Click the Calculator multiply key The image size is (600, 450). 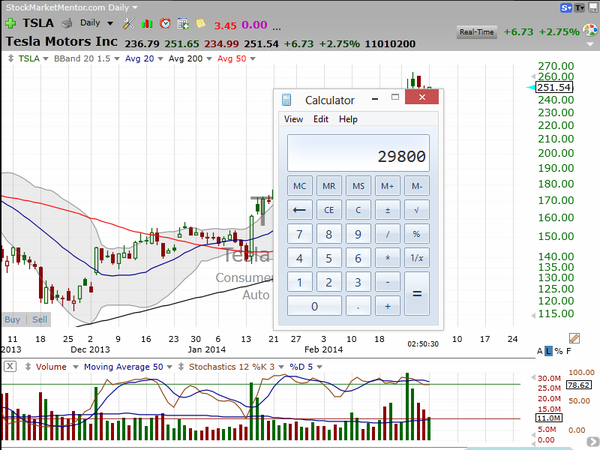point(387,258)
